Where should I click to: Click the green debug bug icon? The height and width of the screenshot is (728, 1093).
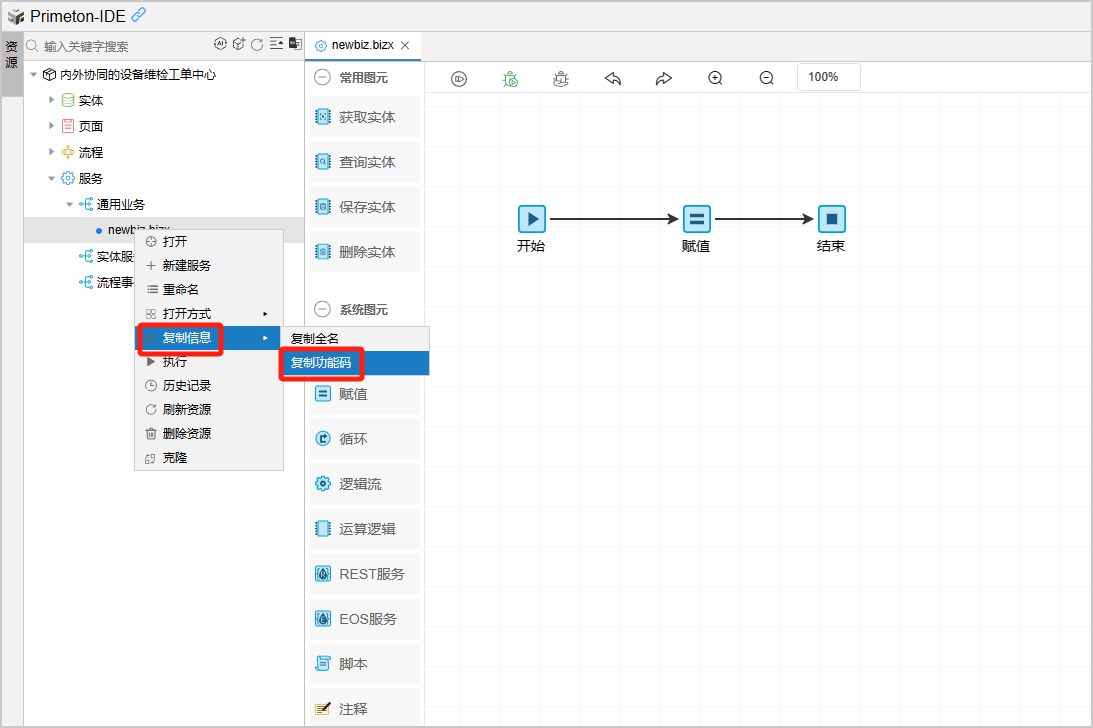pyautogui.click(x=510, y=78)
